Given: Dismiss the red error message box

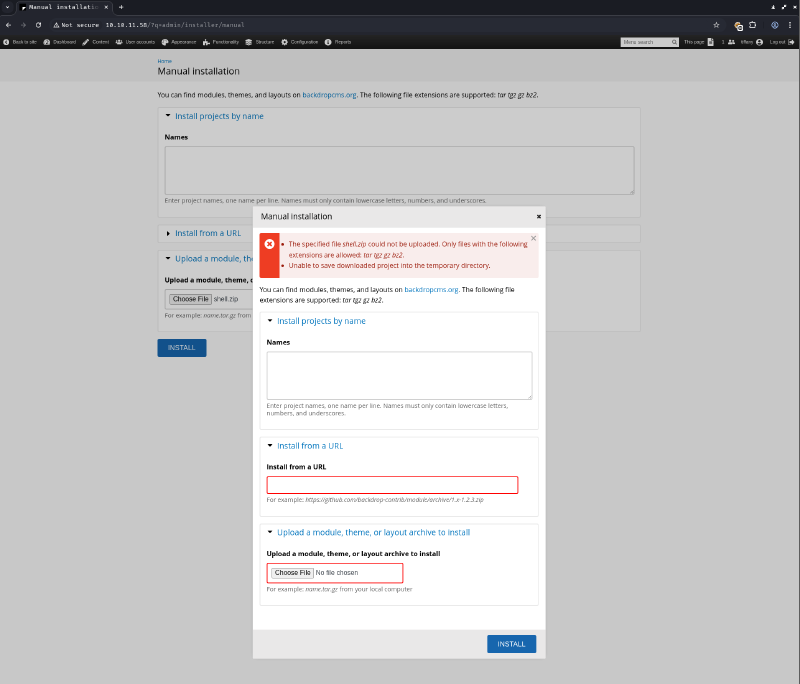Looking at the screenshot, I should click(x=533, y=238).
